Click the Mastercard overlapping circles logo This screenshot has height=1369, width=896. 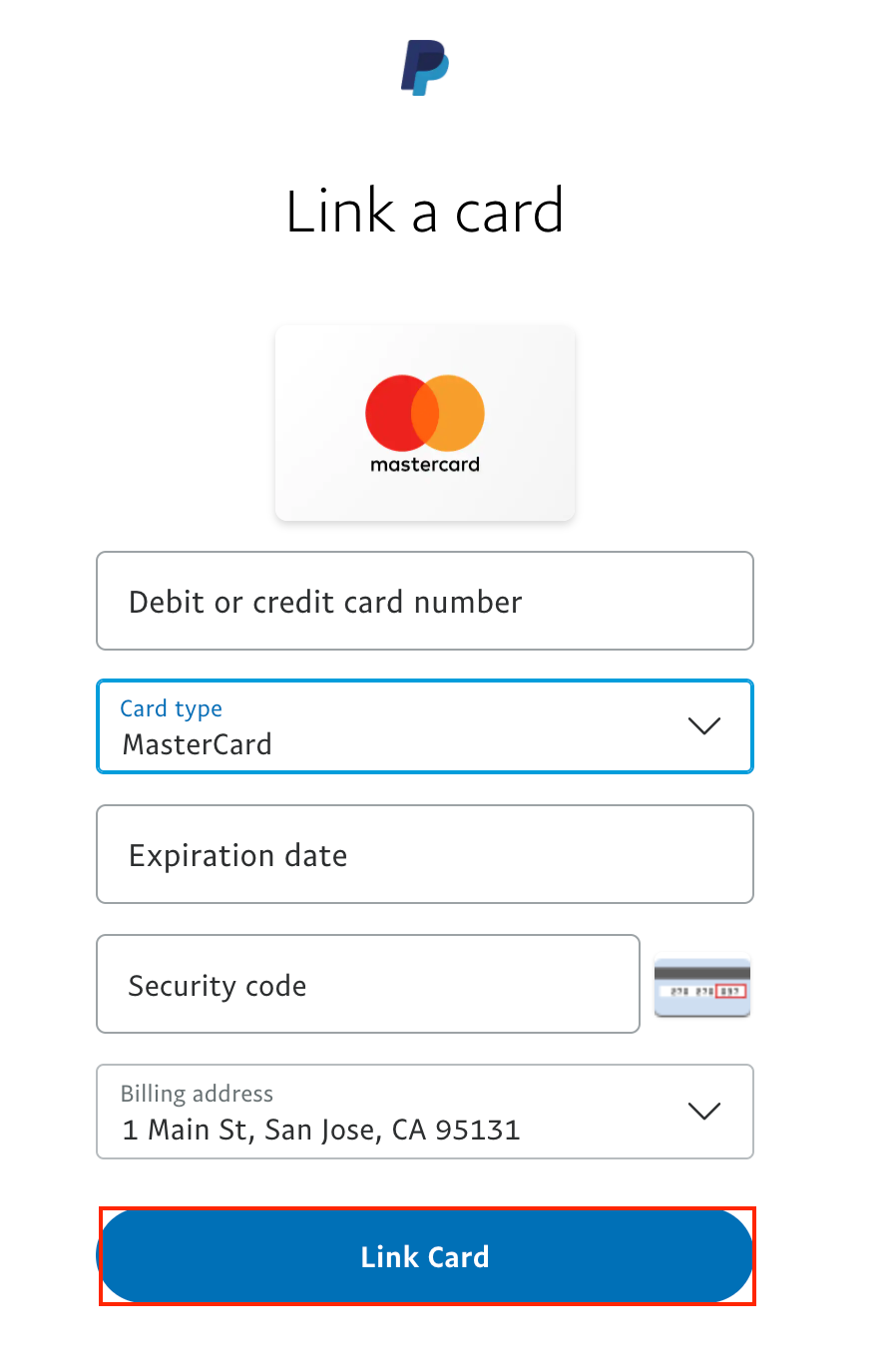tap(425, 412)
